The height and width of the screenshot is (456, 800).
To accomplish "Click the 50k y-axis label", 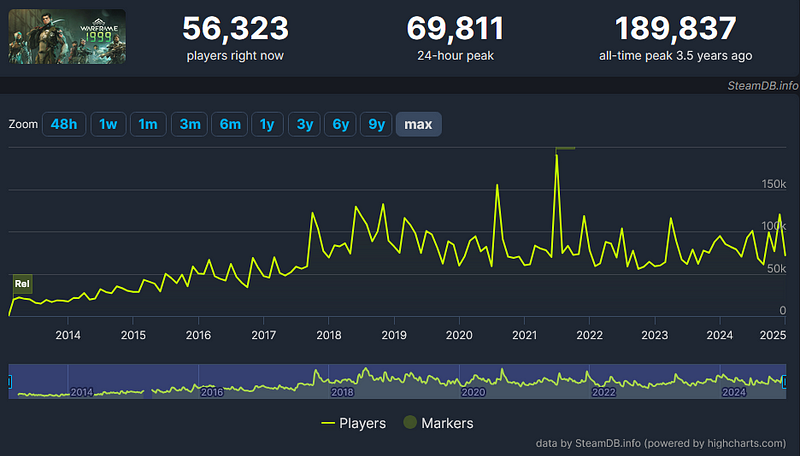I will coord(777,269).
